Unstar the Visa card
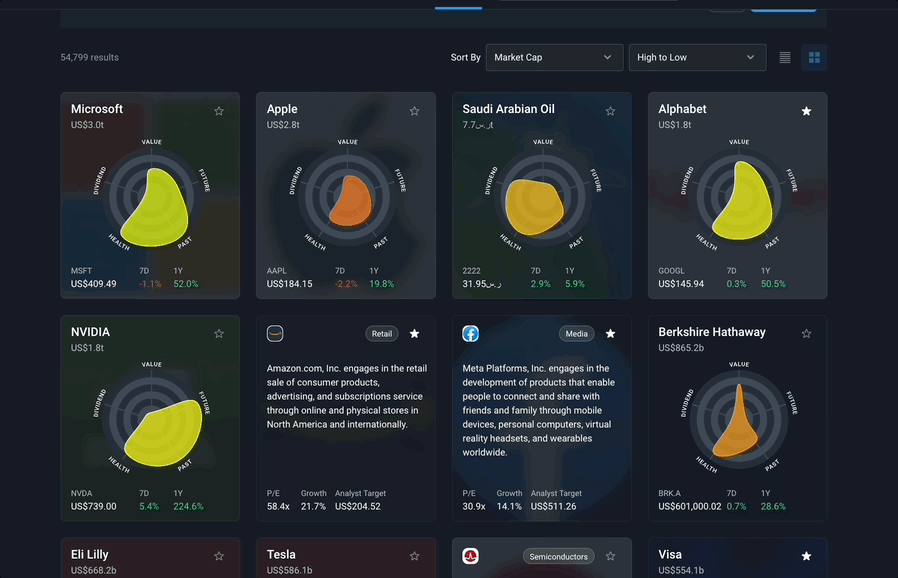 806,556
